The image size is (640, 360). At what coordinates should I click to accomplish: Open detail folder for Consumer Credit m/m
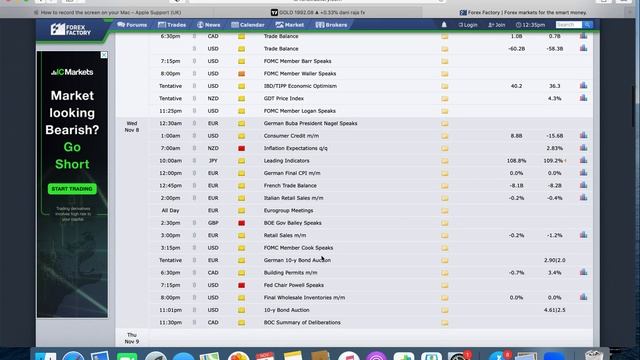pos(444,136)
